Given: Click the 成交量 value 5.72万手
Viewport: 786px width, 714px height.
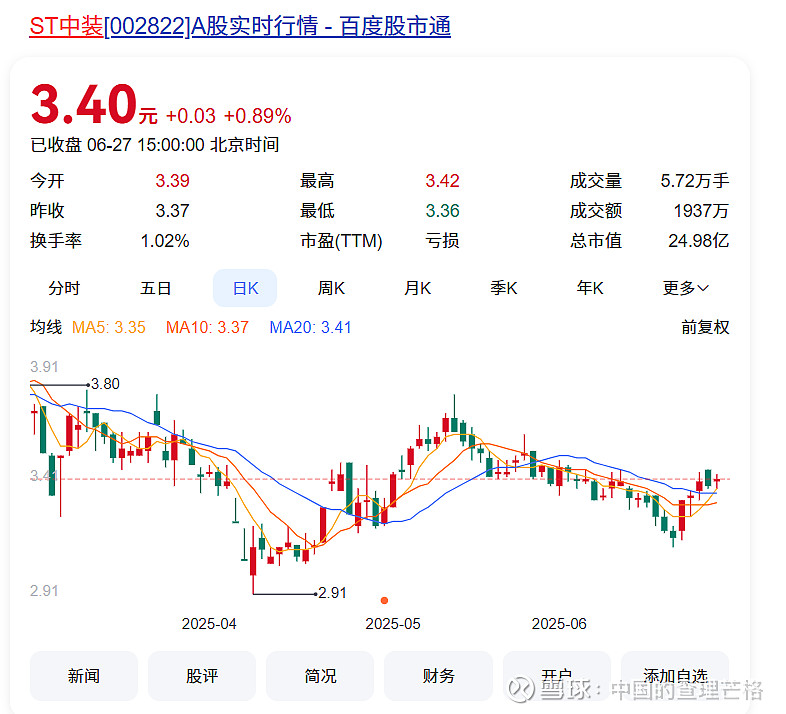Looking at the screenshot, I should click(x=694, y=181).
